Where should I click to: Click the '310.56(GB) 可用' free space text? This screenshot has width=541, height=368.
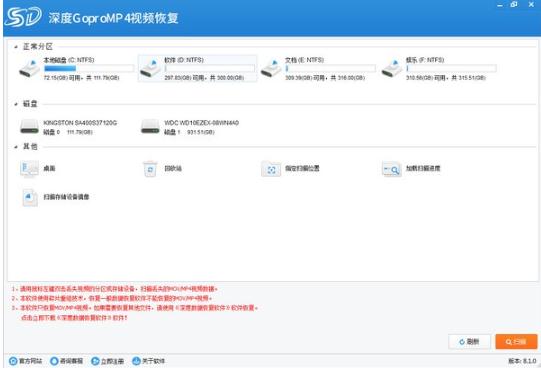[x=426, y=78]
